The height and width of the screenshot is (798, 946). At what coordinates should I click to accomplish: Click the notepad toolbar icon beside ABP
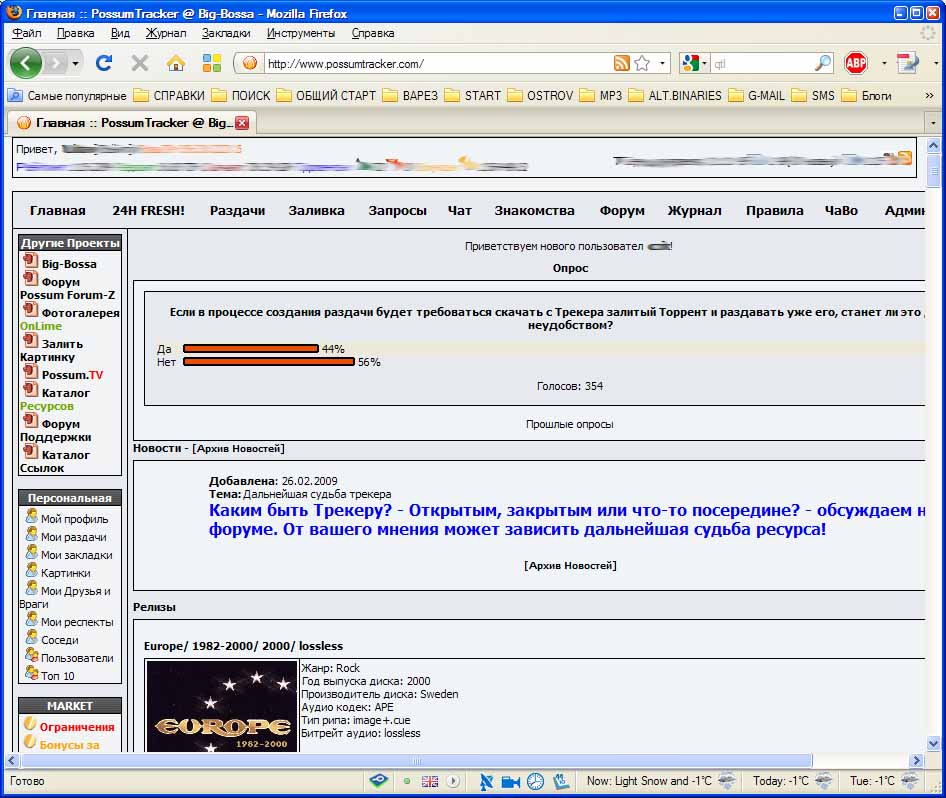pyautogui.click(x=907, y=63)
